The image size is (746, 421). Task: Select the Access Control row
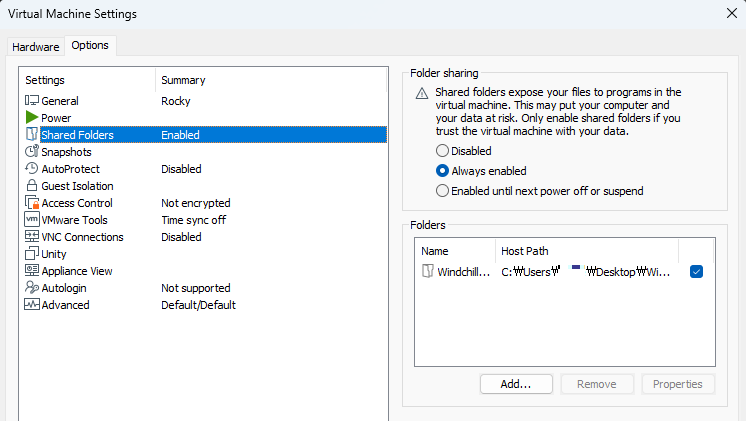(206, 203)
